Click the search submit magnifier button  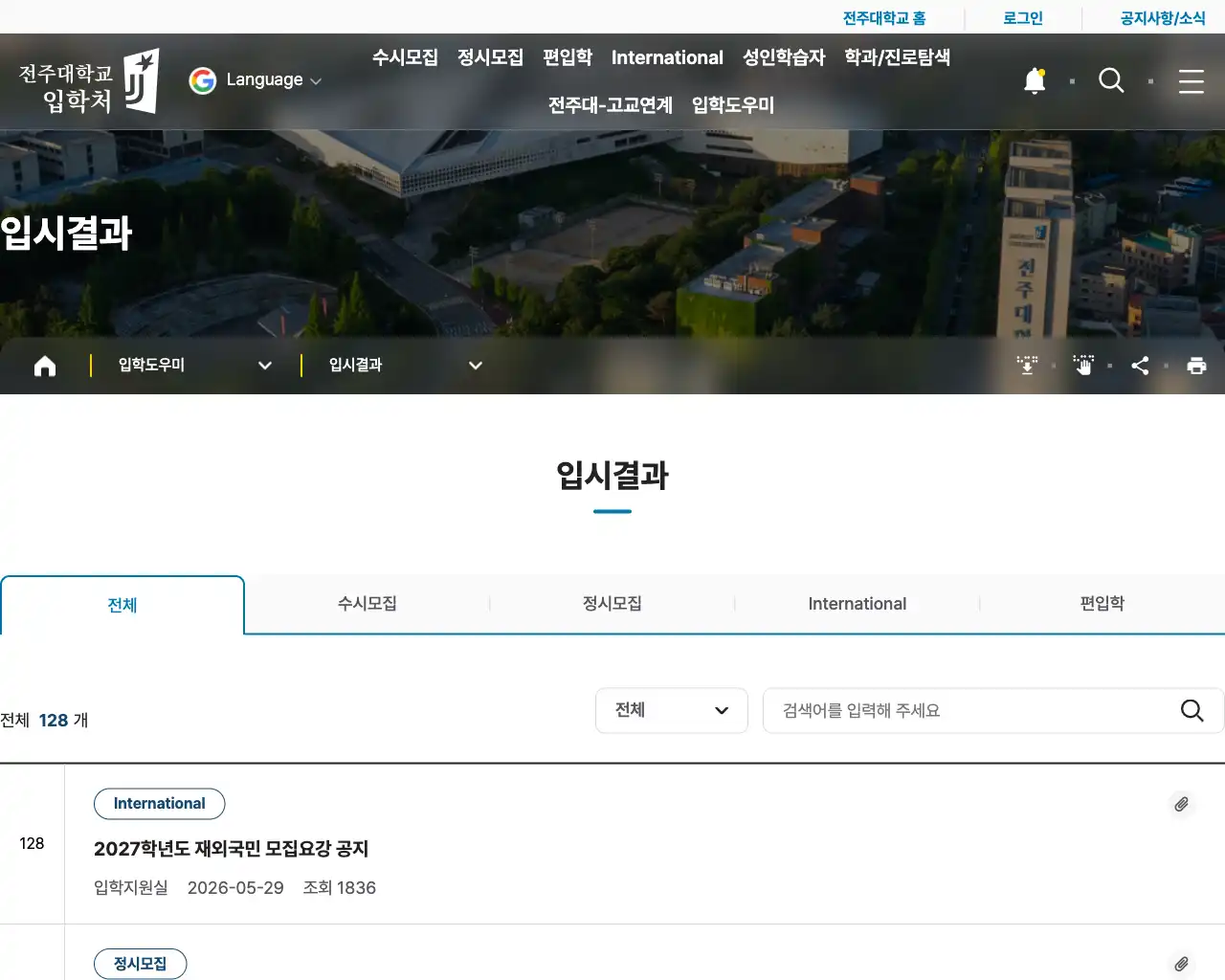[x=1192, y=710]
